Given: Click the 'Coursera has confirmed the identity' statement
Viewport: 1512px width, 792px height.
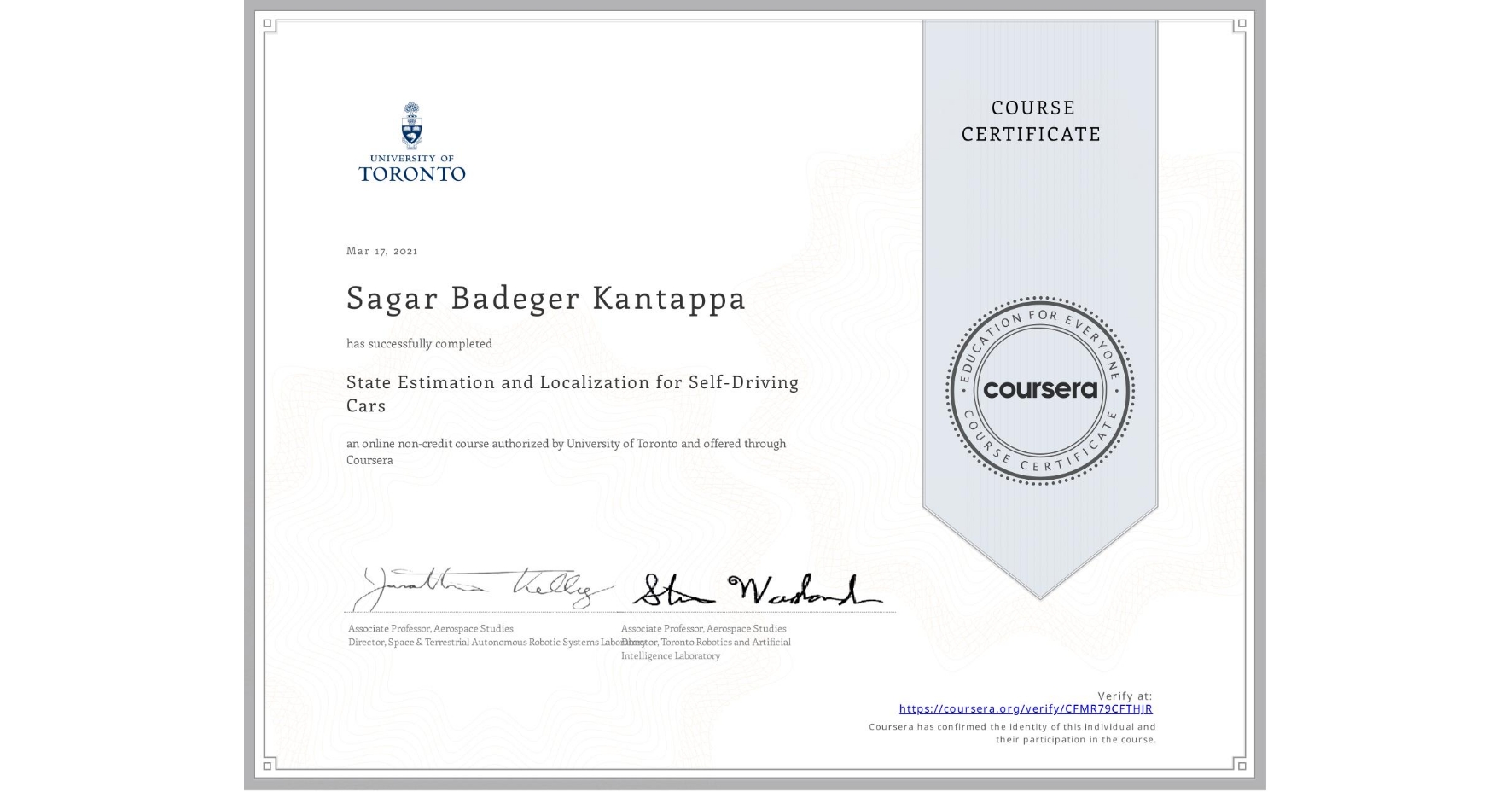Looking at the screenshot, I should pyautogui.click(x=1013, y=733).
